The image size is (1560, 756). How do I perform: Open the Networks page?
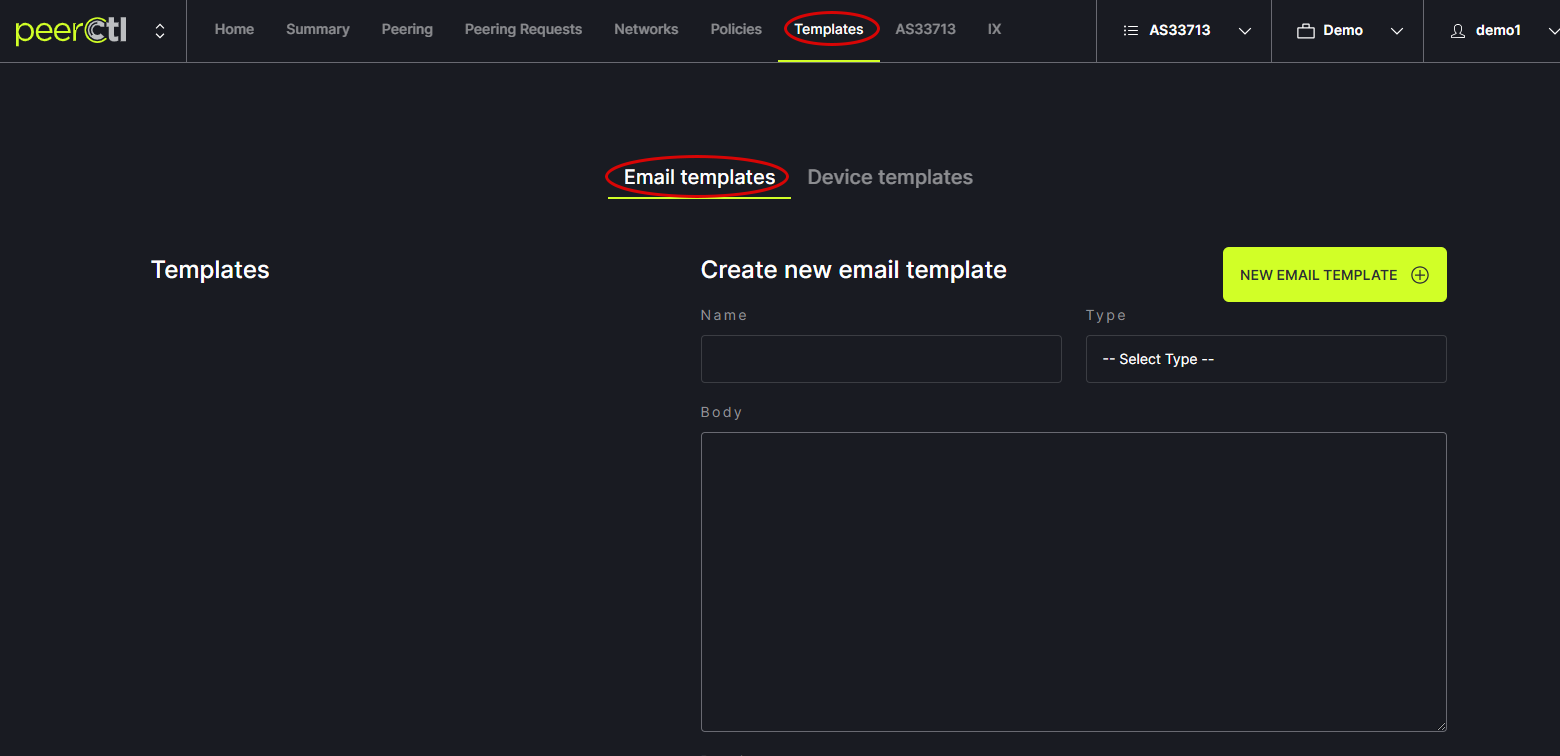[646, 30]
